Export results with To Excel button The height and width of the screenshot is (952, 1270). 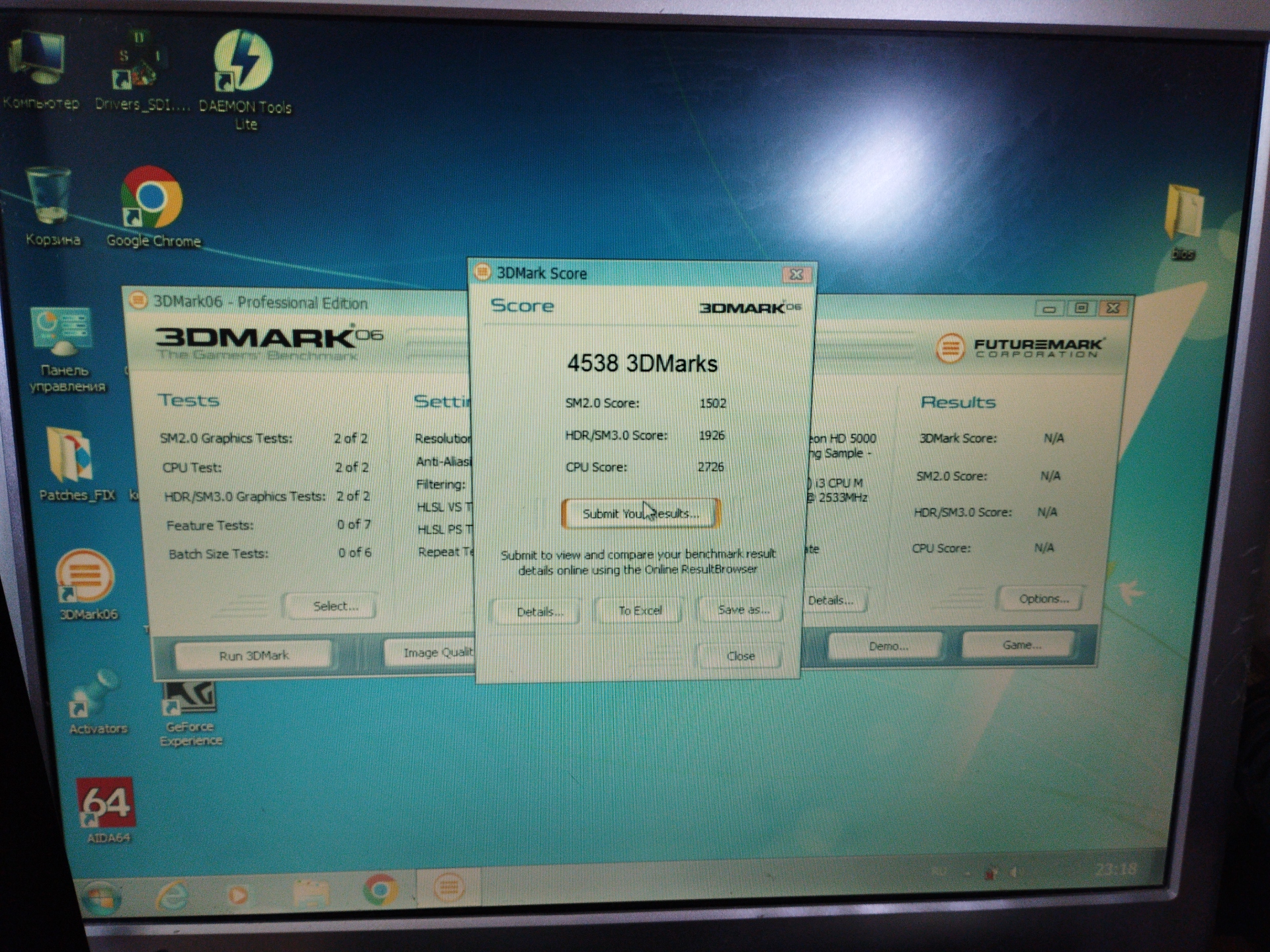tap(640, 610)
